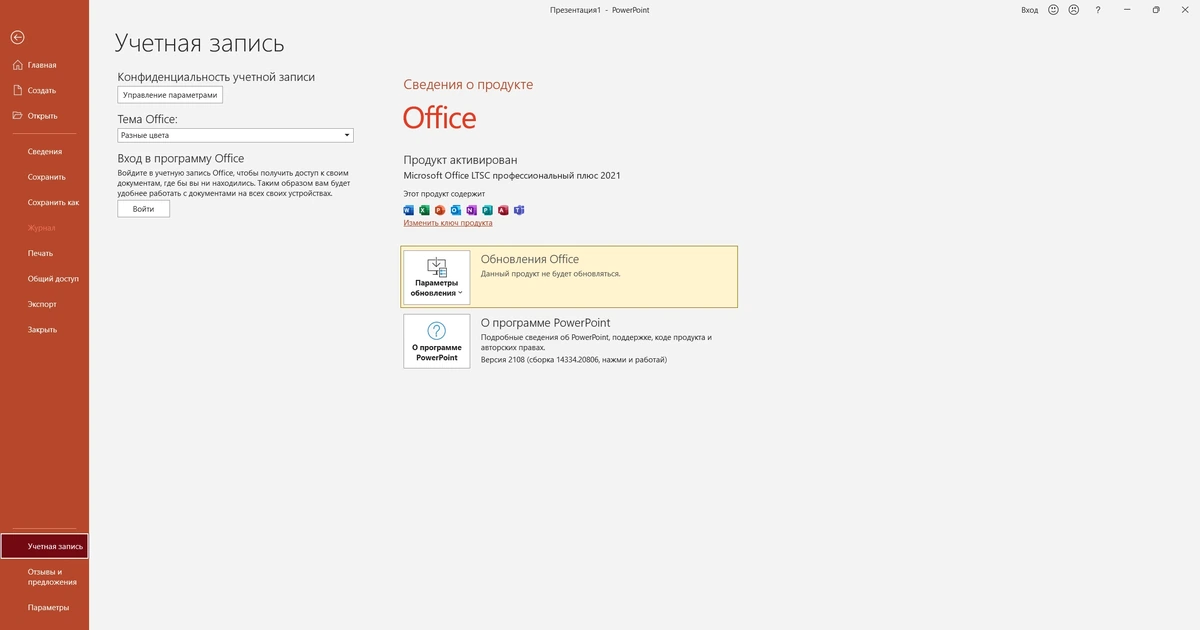Click the Outlook app icon
This screenshot has height=630, width=1200.
click(x=455, y=210)
